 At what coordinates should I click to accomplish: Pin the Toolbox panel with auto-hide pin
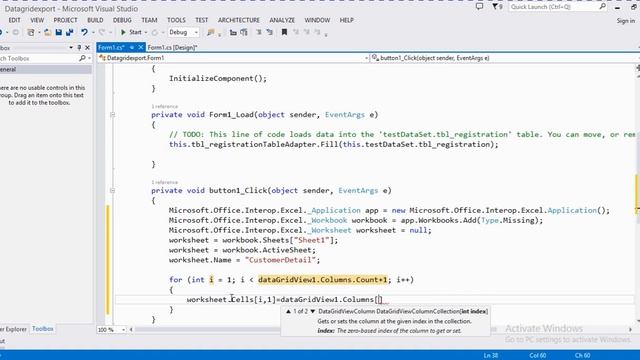(x=79, y=47)
